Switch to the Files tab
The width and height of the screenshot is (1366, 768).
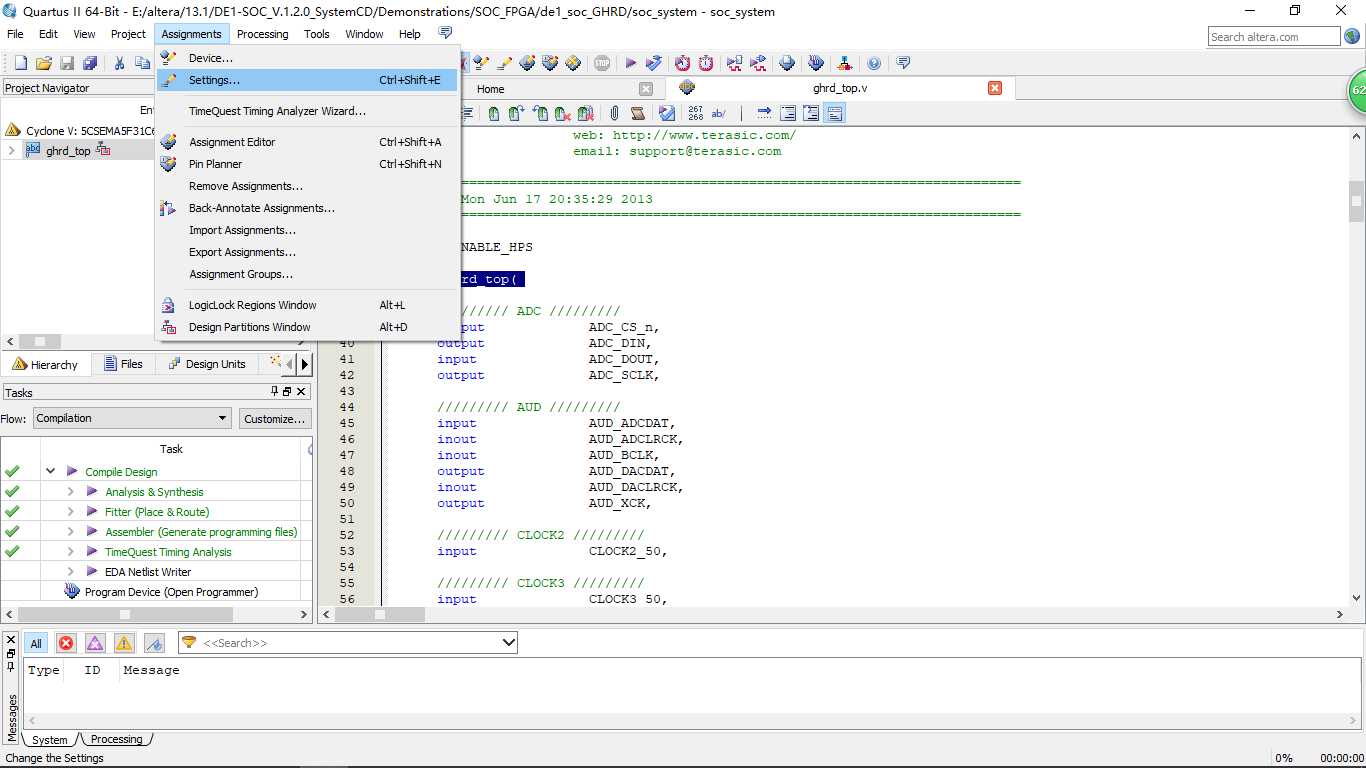(x=122, y=364)
